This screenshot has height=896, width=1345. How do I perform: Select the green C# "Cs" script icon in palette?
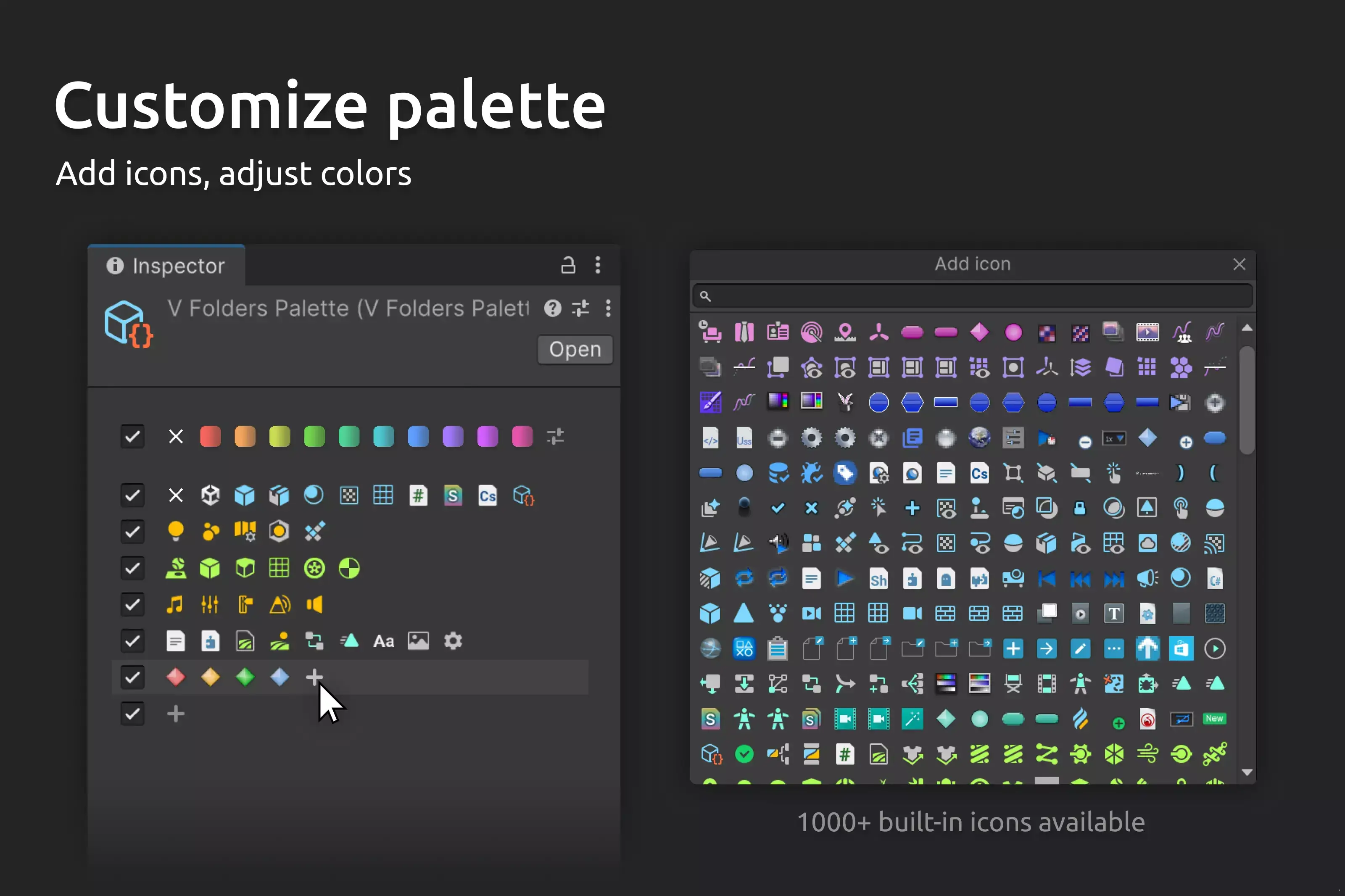click(x=488, y=495)
